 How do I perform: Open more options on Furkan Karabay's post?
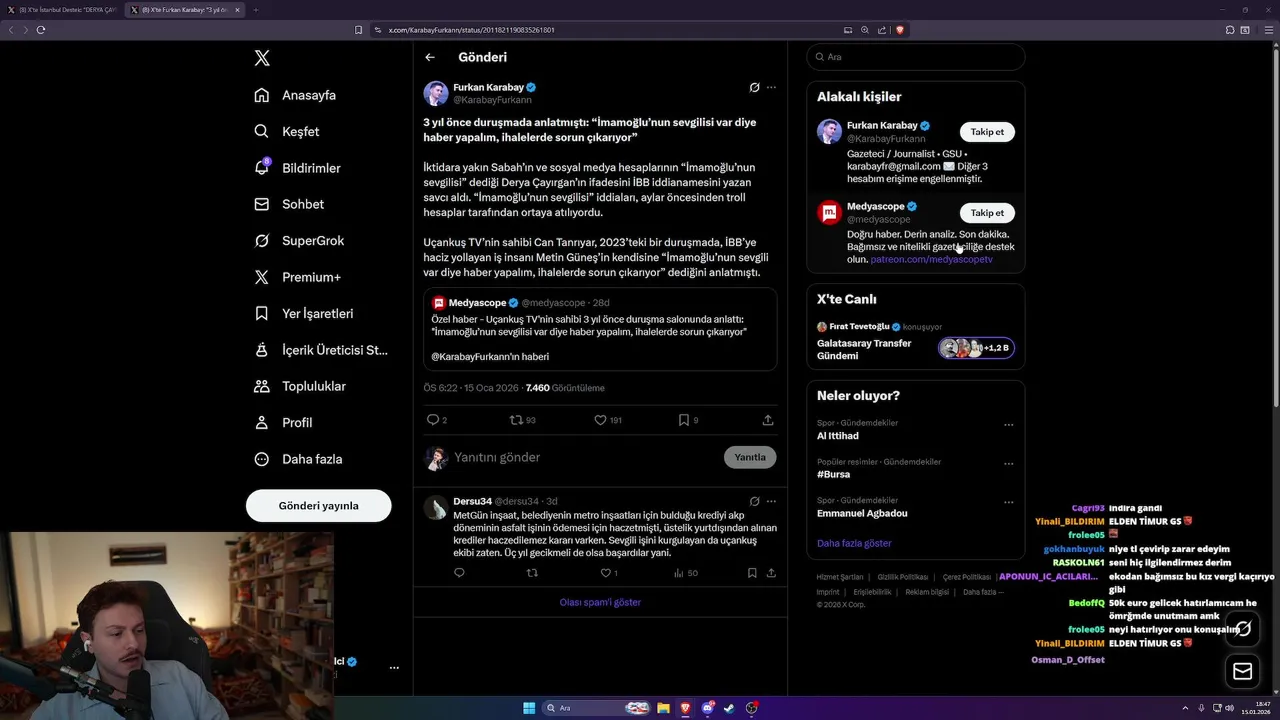click(771, 87)
